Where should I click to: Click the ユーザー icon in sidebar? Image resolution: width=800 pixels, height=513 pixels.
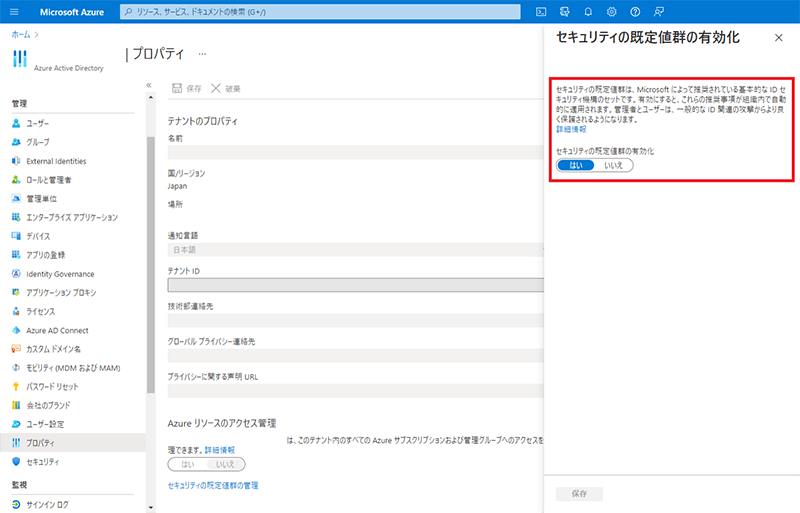16,123
